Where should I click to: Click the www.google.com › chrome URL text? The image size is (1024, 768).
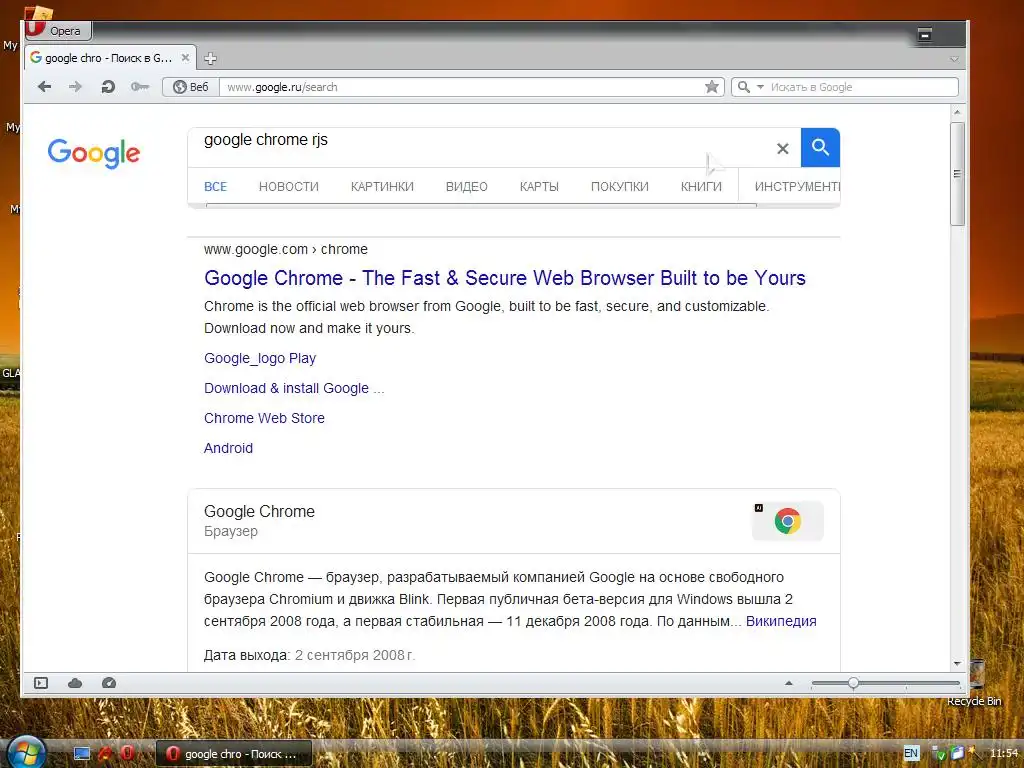(x=285, y=249)
